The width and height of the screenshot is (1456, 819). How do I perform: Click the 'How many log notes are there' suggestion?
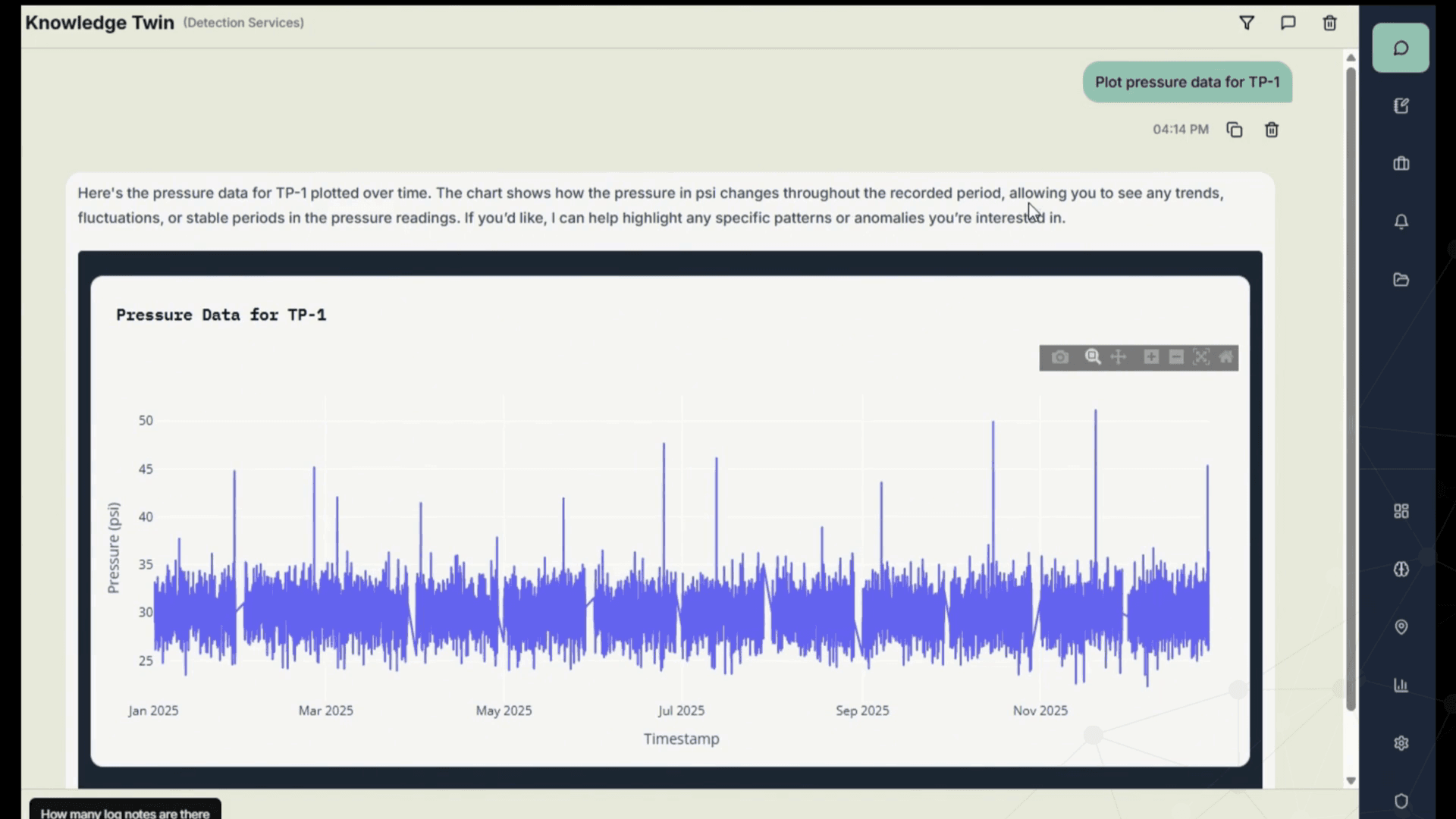point(124,811)
